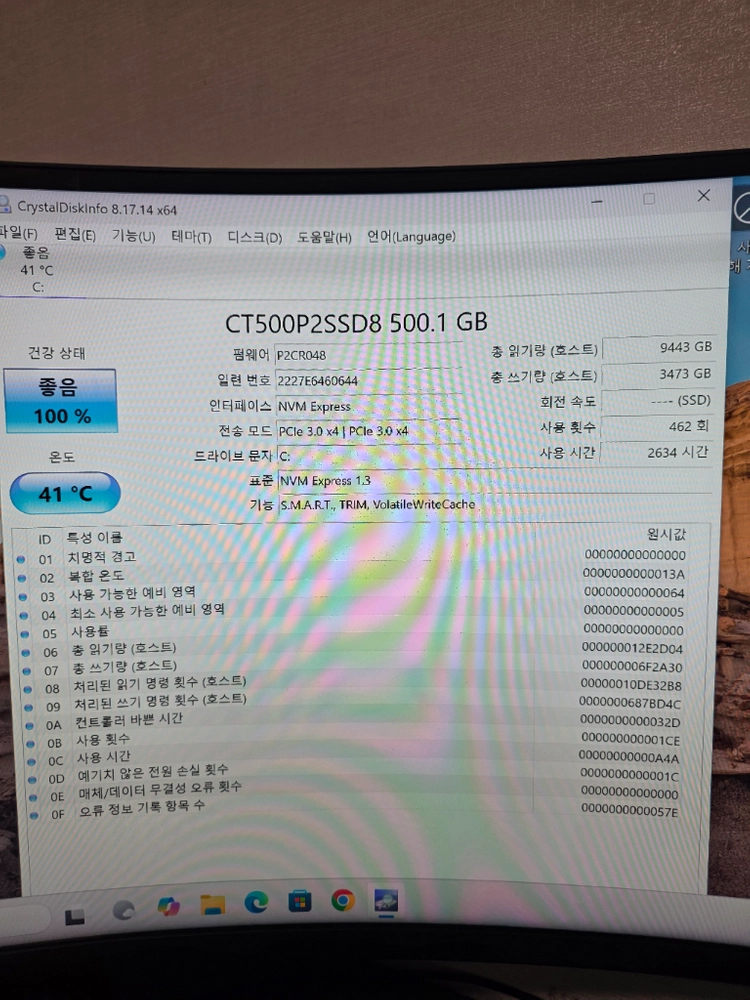Image resolution: width=750 pixels, height=1000 pixels.
Task: Click the 41 °C temperature button
Action: click(65, 494)
